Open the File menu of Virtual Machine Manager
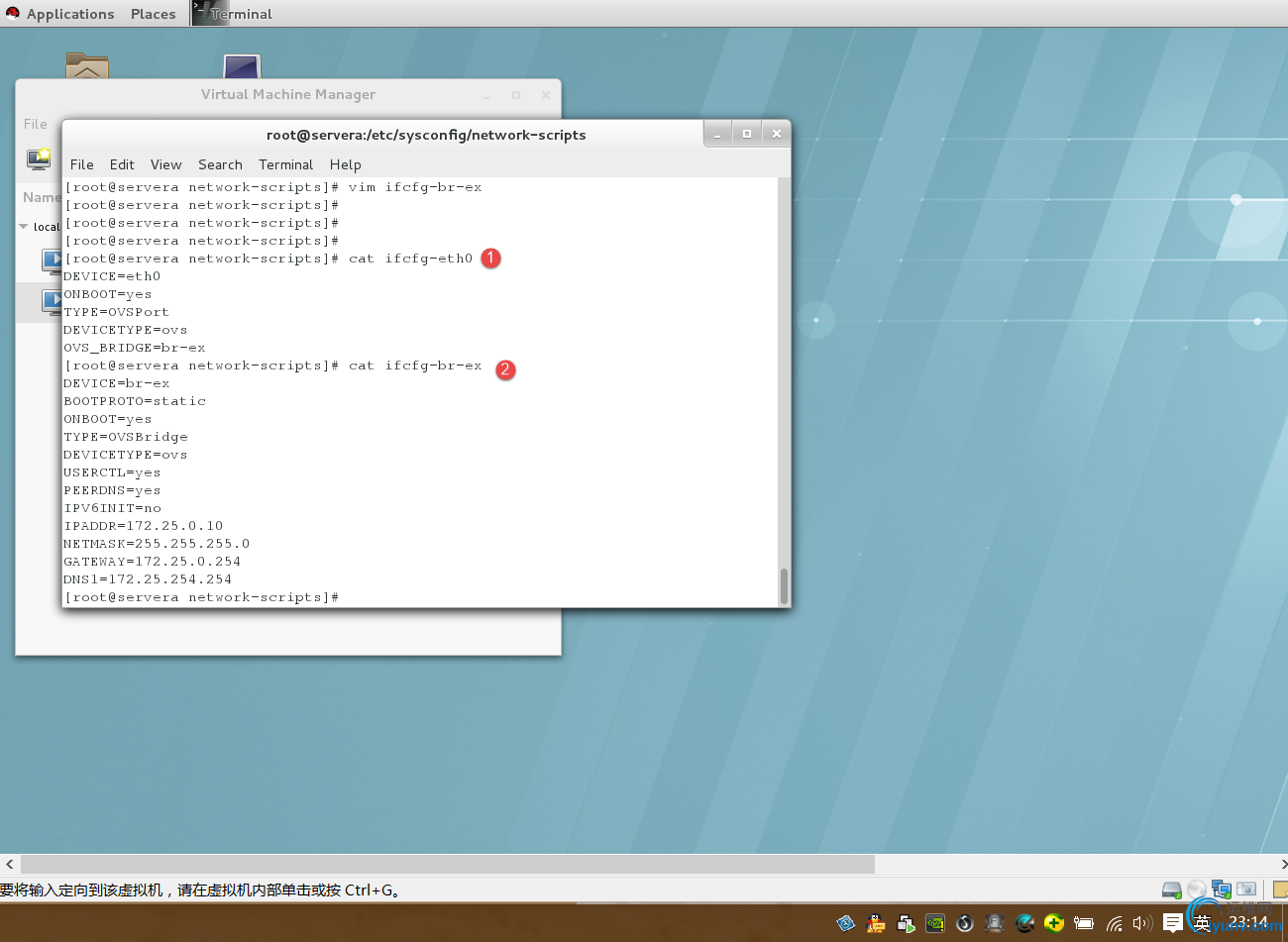The width and height of the screenshot is (1288, 942). point(35,124)
